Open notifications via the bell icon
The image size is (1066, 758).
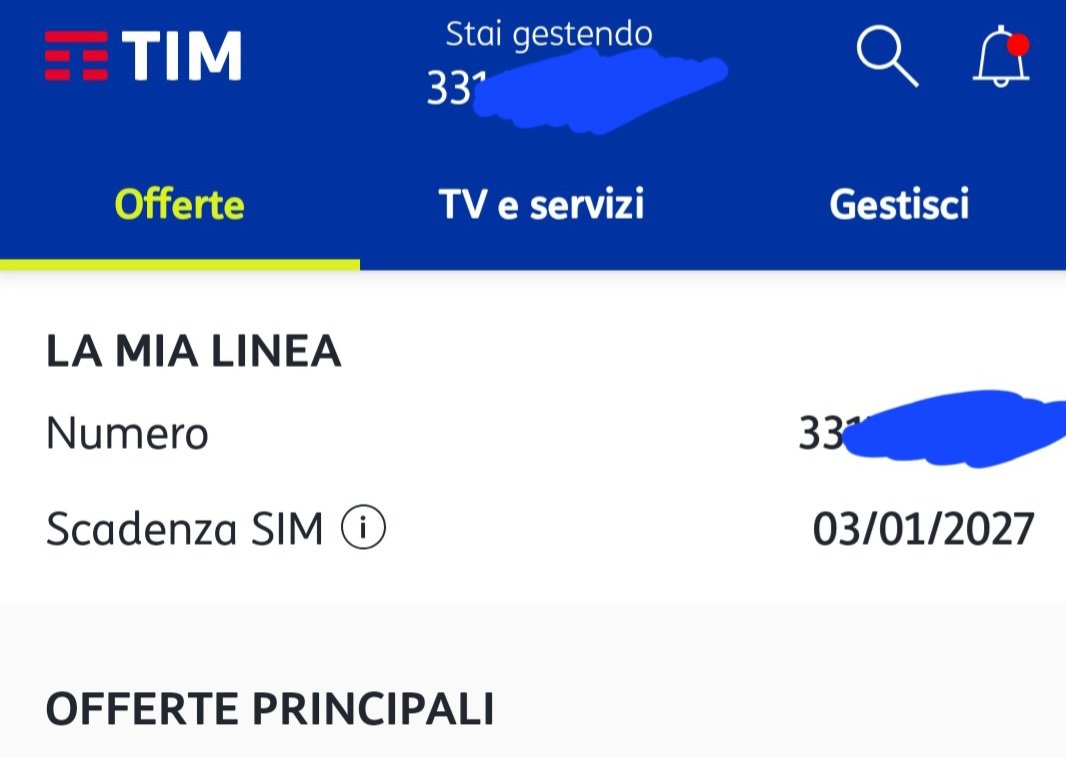tap(1000, 58)
